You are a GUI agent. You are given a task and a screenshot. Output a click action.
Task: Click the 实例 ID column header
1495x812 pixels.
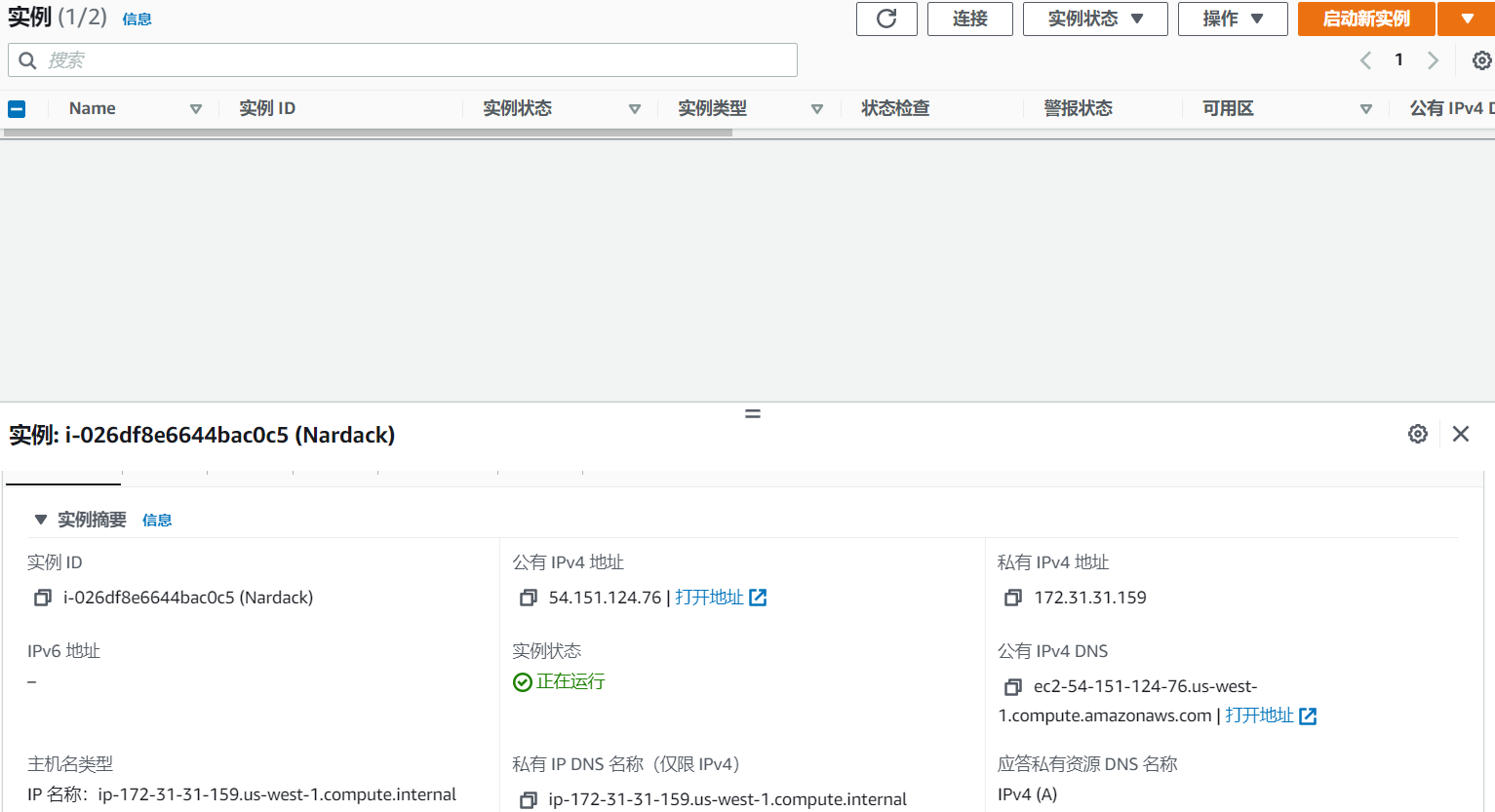click(x=267, y=108)
